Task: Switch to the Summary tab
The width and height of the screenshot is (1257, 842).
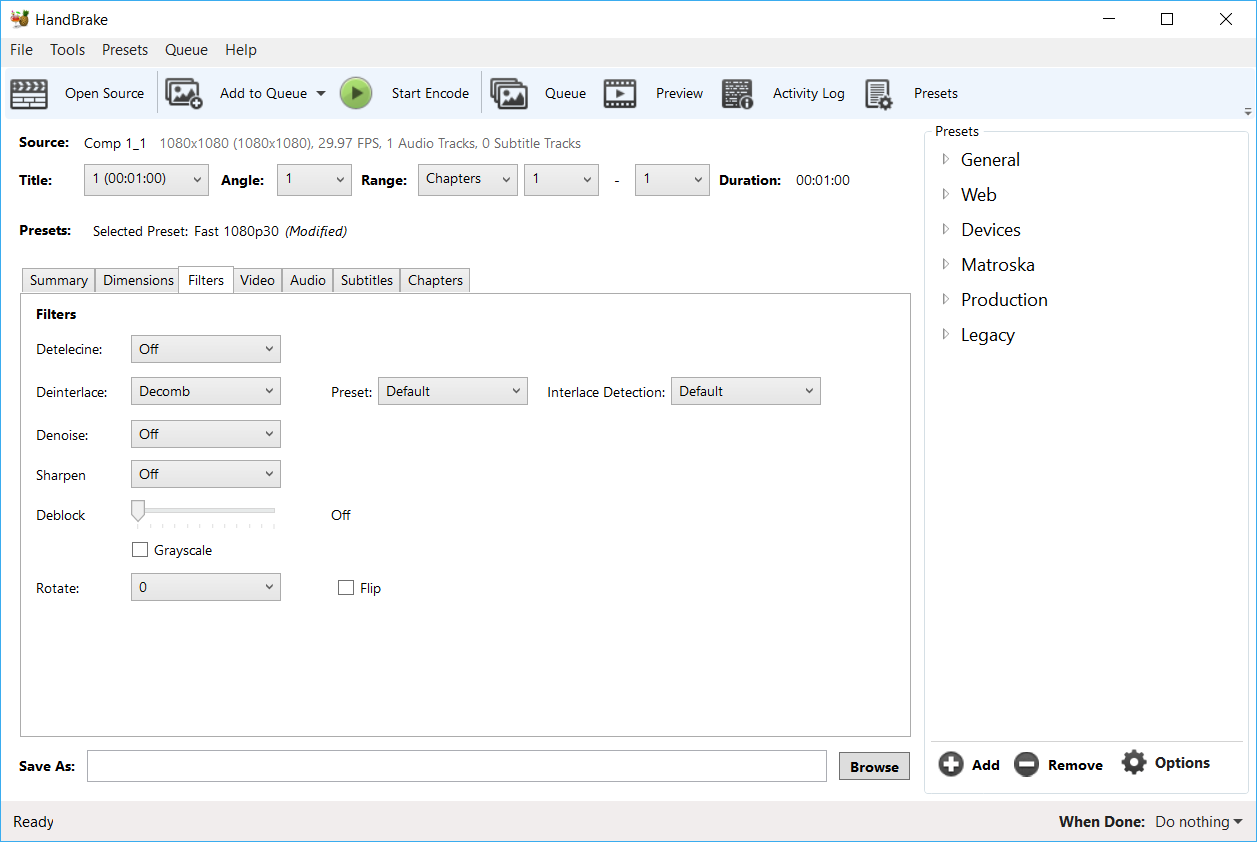Action: tap(59, 281)
